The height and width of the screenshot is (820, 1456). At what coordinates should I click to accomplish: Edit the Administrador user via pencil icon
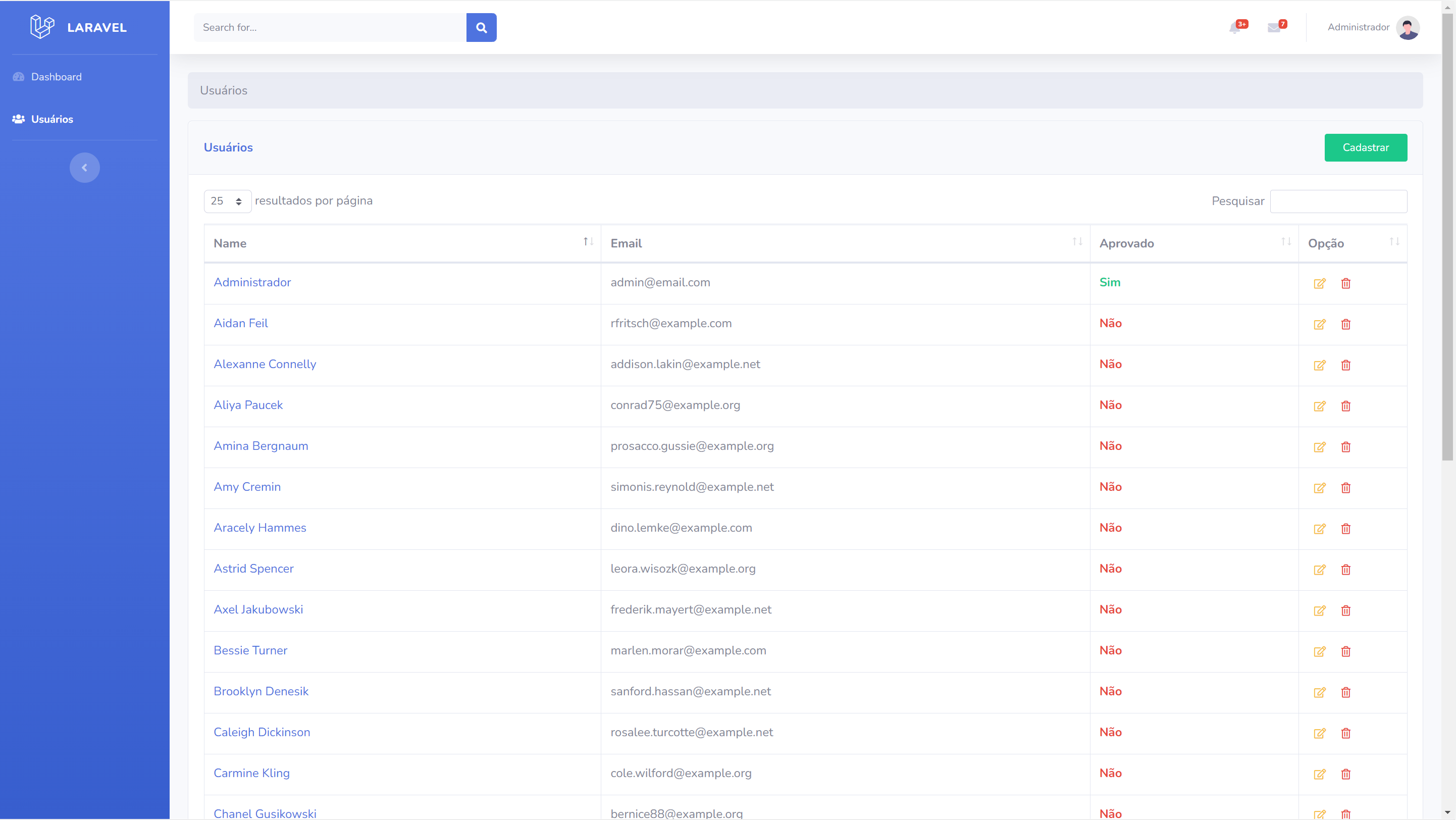point(1320,284)
